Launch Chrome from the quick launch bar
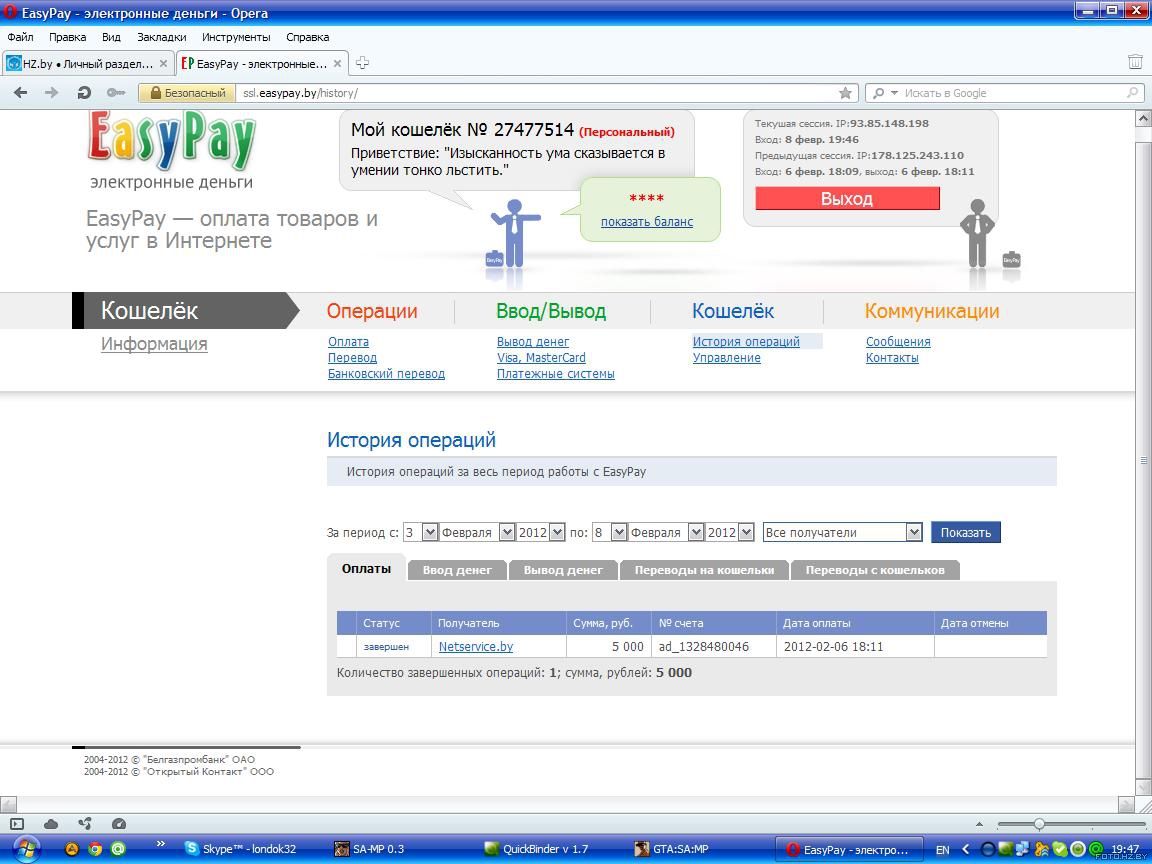The image size is (1152, 864). click(x=95, y=849)
